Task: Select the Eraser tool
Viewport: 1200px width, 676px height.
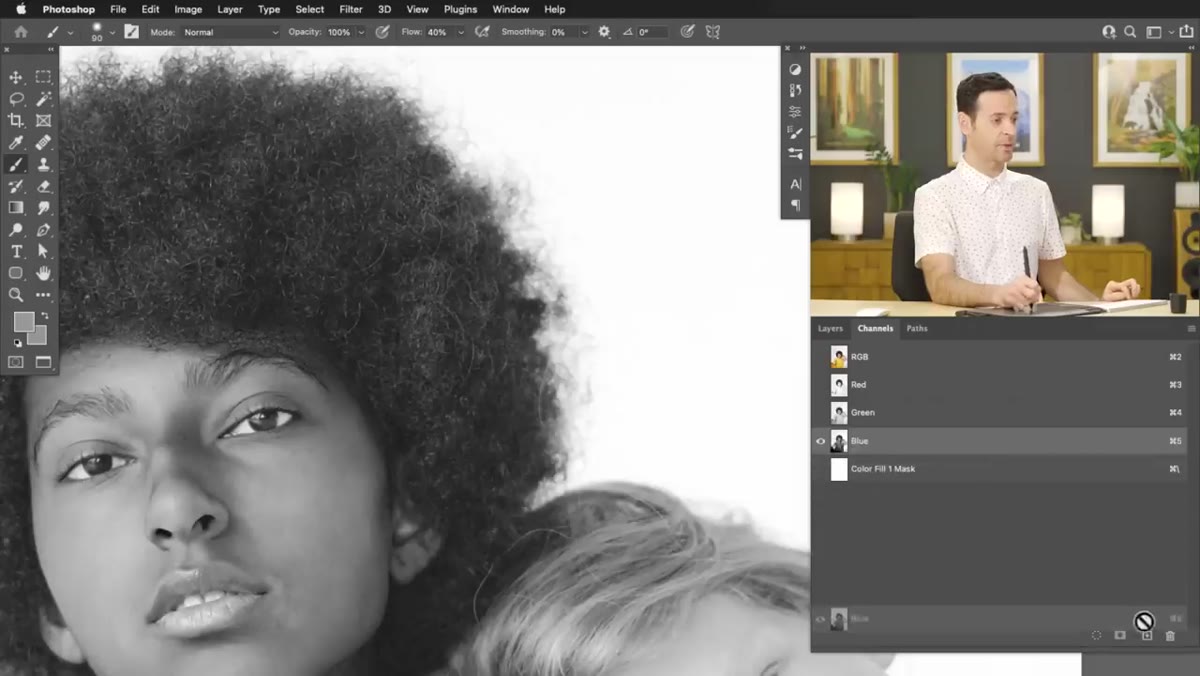Action: point(43,187)
